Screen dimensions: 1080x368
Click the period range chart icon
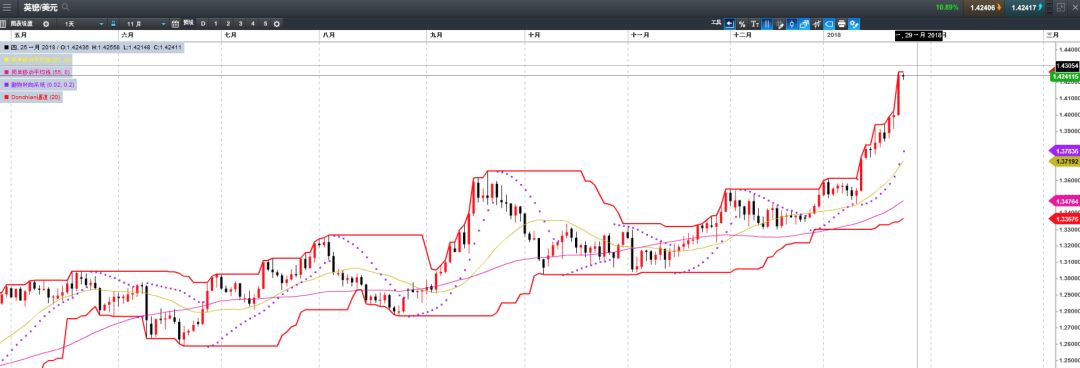click(x=114, y=23)
